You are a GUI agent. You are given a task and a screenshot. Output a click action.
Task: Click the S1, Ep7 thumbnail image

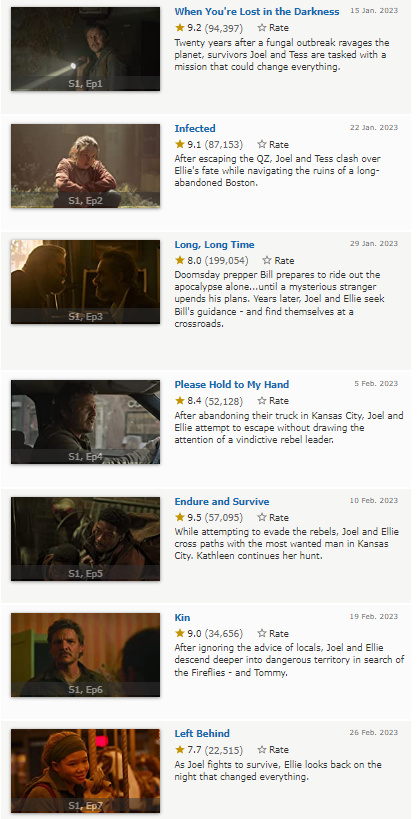pyautogui.click(x=86, y=771)
